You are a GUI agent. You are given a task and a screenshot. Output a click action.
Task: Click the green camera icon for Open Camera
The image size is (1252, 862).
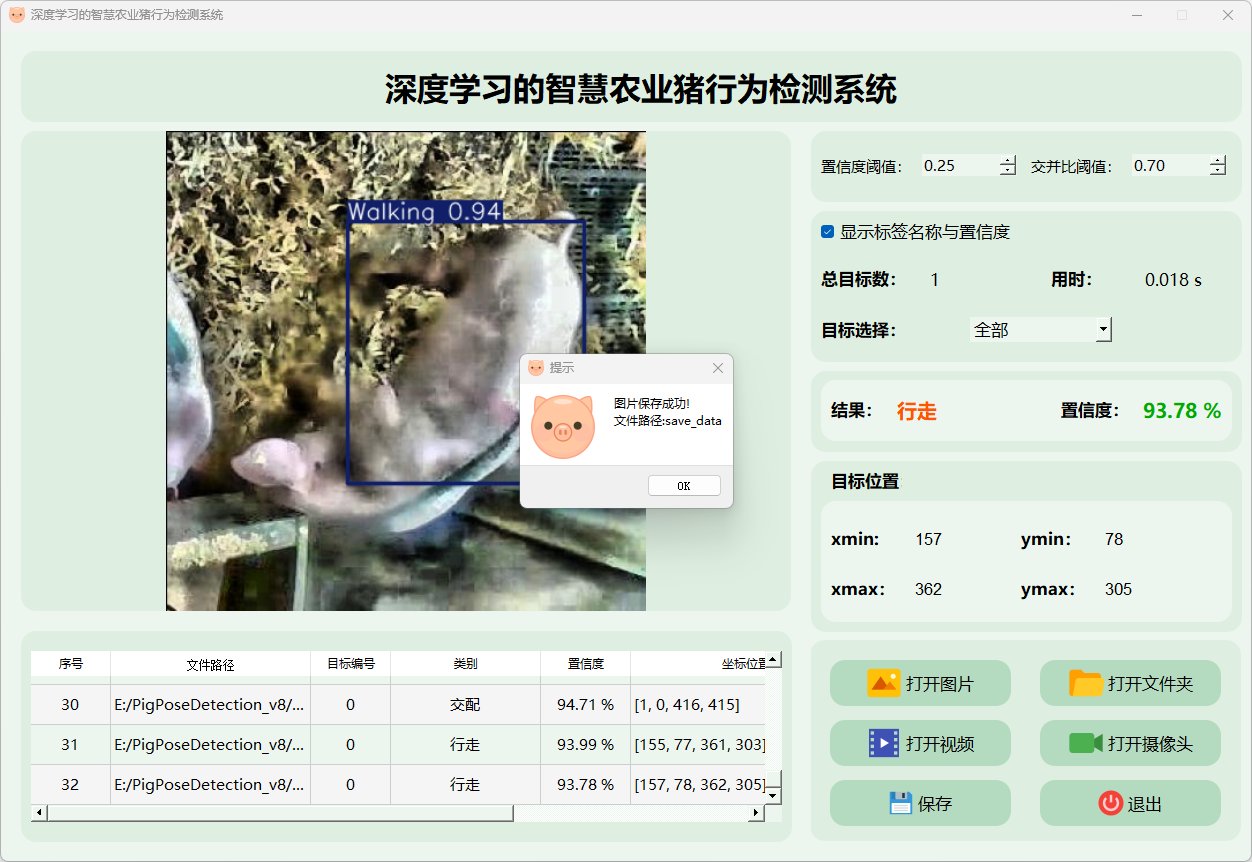point(1085,743)
